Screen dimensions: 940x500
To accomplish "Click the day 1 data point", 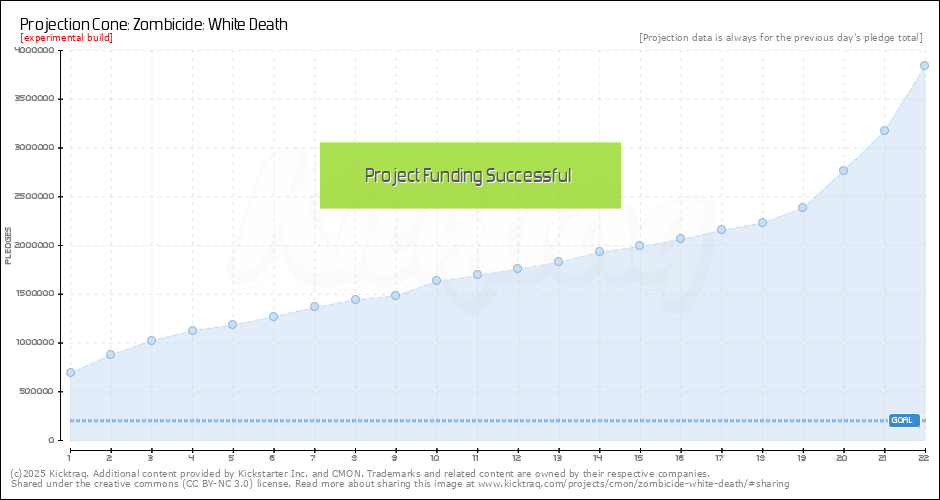I will 70,372.
